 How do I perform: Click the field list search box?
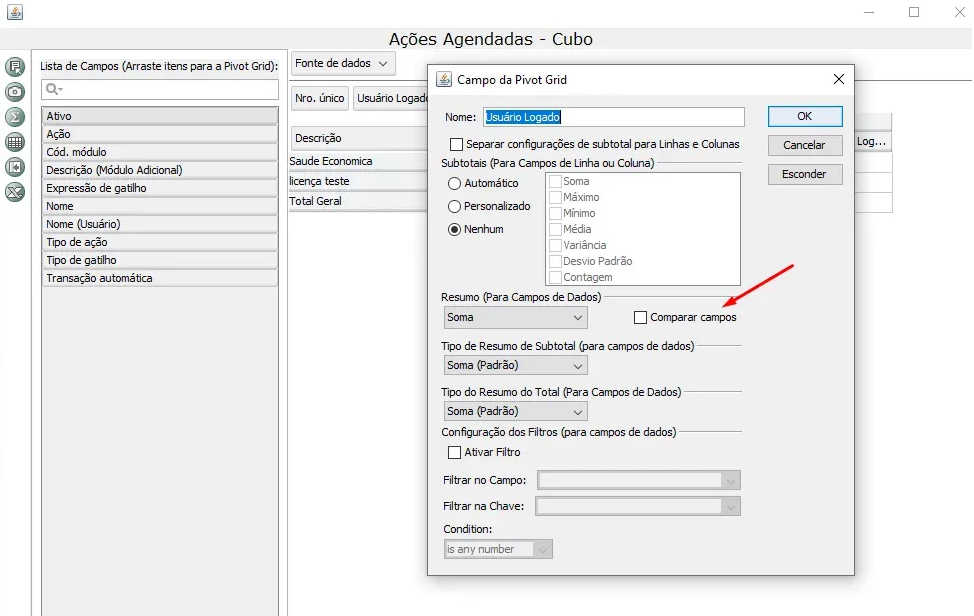160,89
